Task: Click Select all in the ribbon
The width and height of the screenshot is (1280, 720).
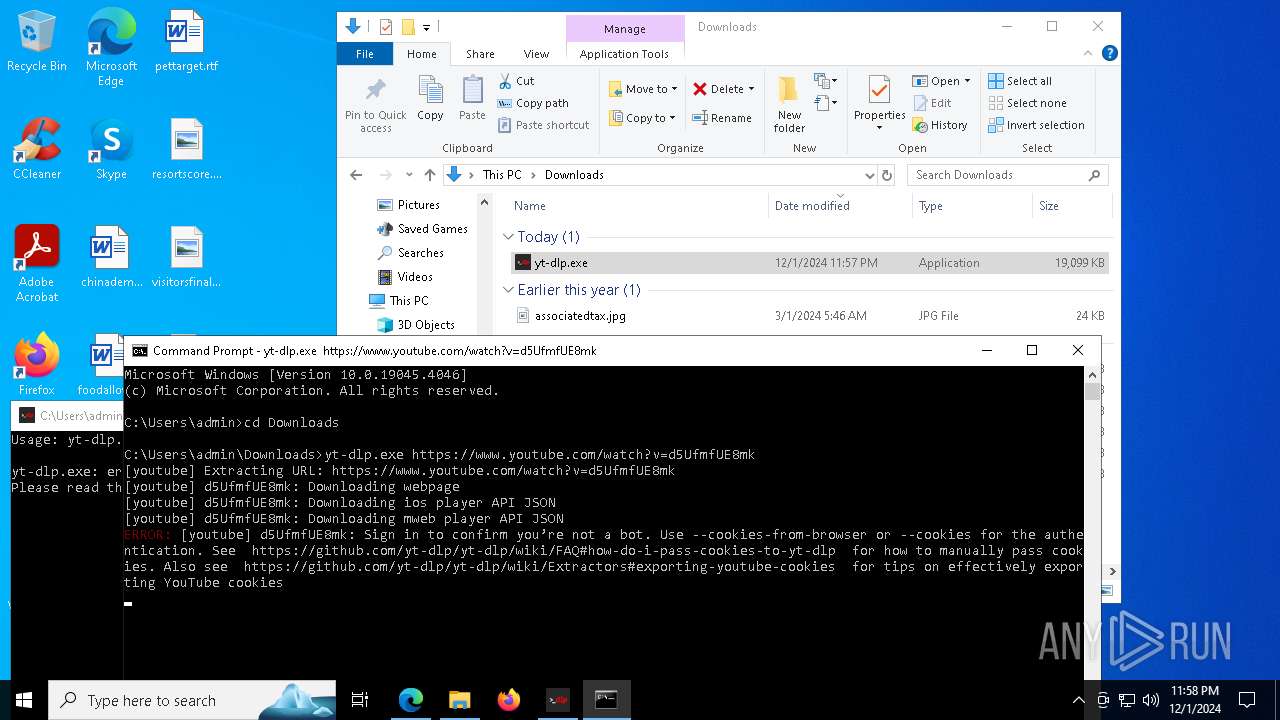Action: click(x=1020, y=81)
